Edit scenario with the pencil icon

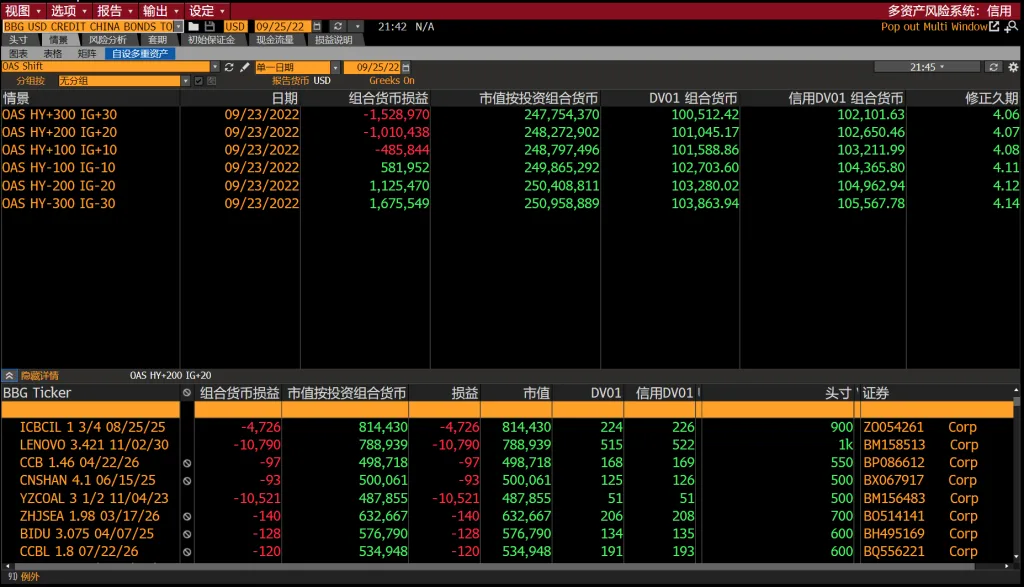[245, 67]
